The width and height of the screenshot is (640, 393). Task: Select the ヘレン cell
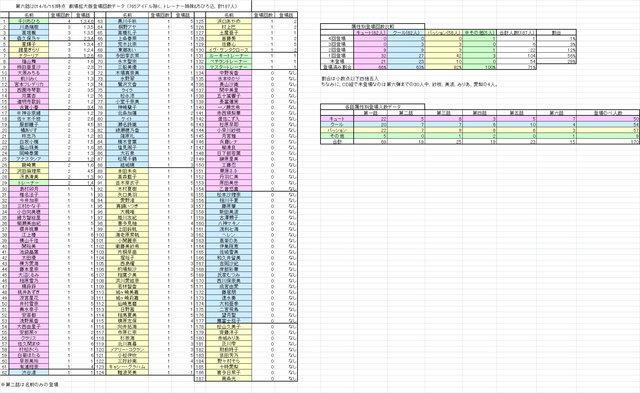click(229, 235)
